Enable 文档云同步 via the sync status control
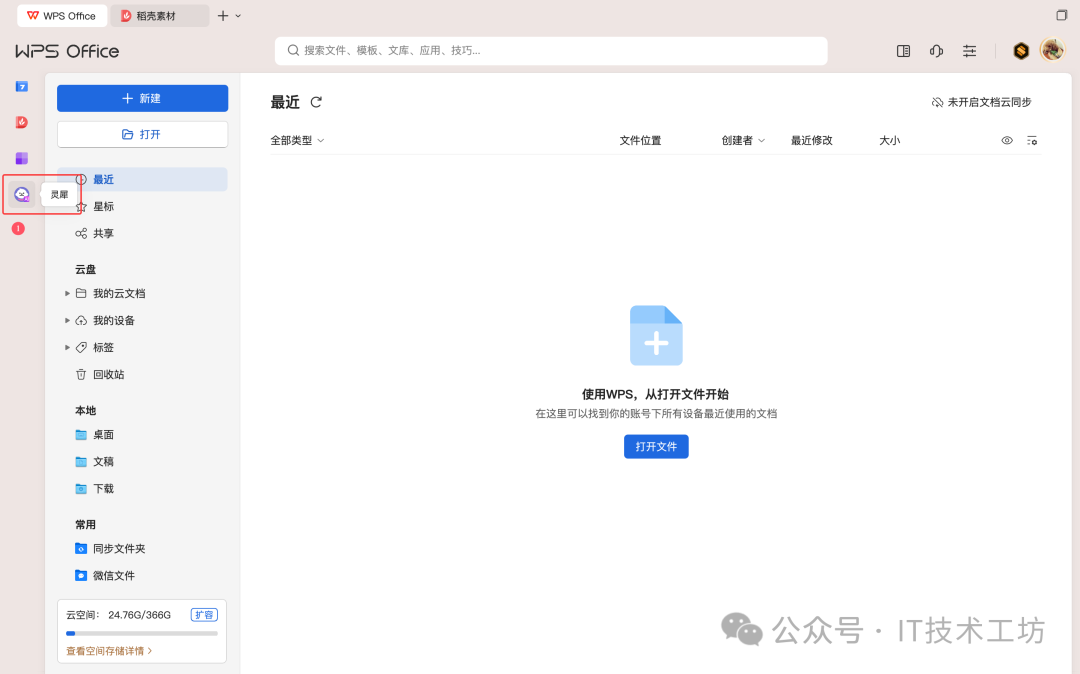 [980, 101]
